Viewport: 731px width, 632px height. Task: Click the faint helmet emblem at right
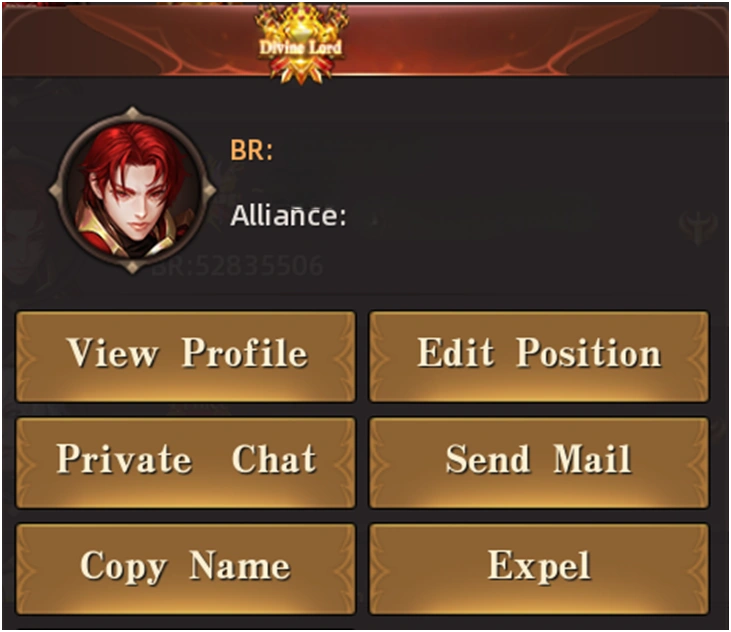pyautogui.click(x=698, y=227)
